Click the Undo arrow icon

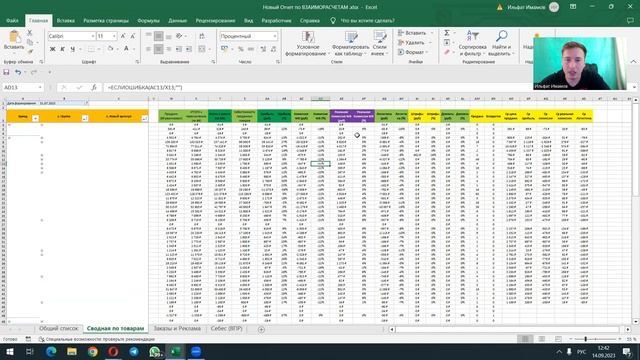point(18,72)
